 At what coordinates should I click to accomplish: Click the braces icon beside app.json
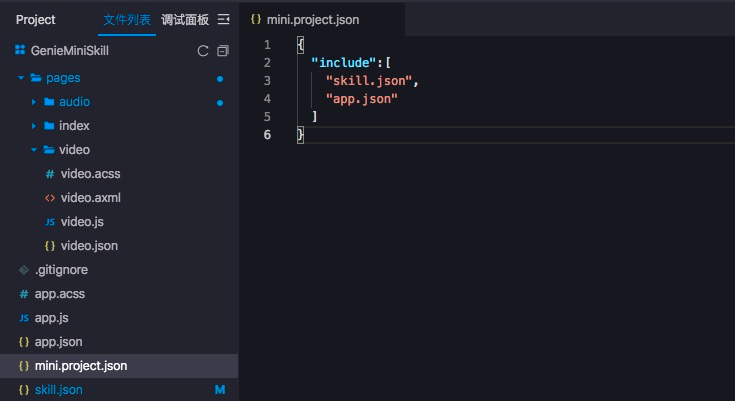24,342
